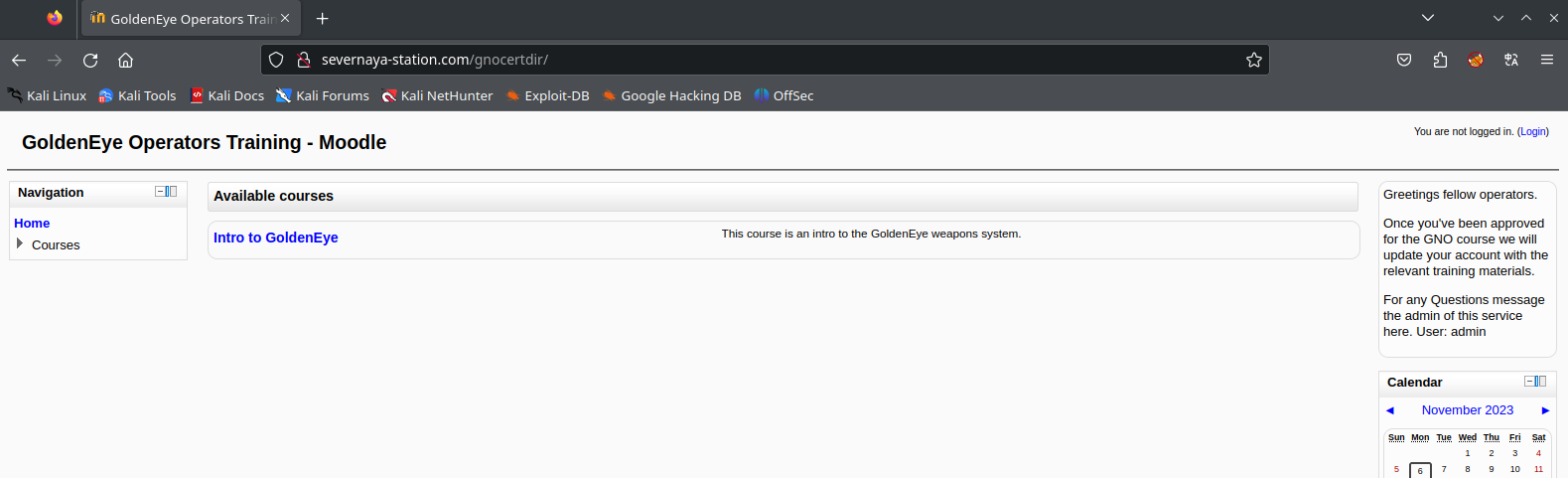Expand the Courses tree node
Viewport: 1568px width, 478px height.
click(20, 243)
